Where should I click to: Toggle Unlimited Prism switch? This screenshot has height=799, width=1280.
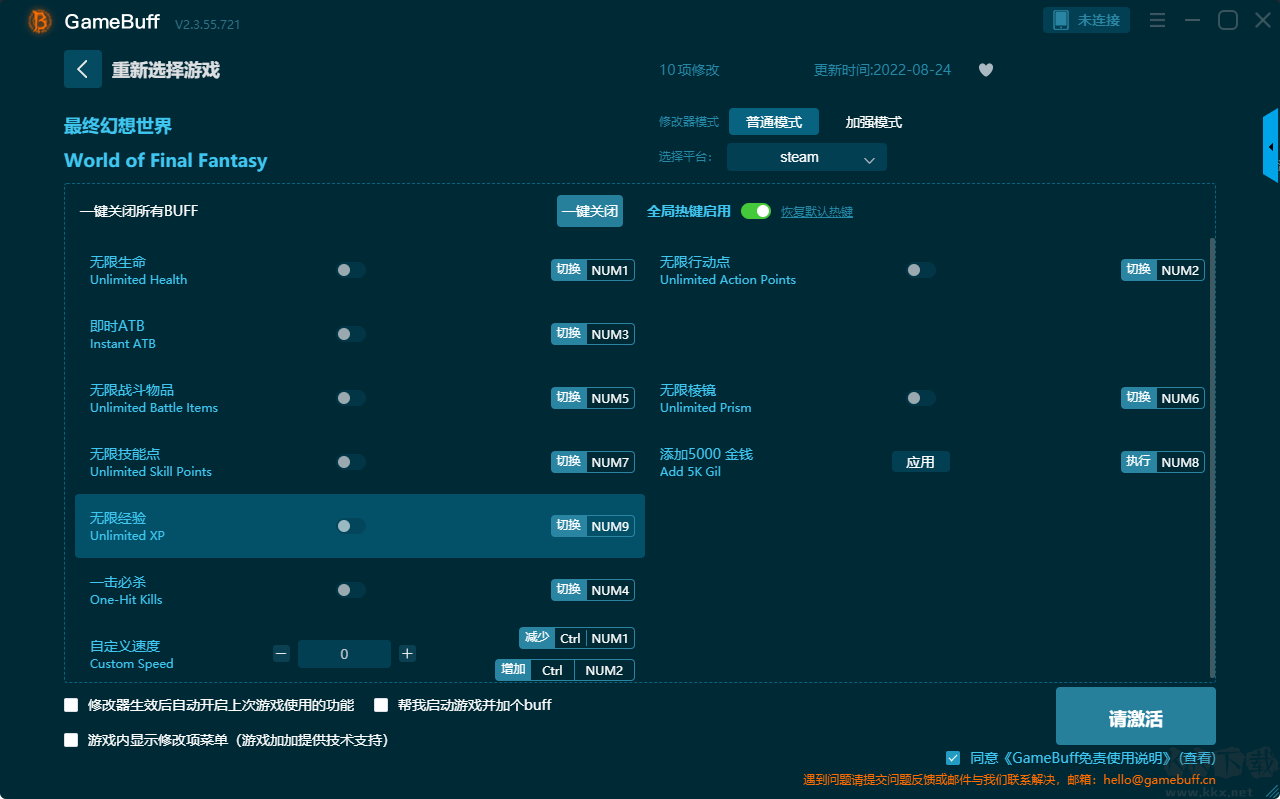[x=921, y=398]
